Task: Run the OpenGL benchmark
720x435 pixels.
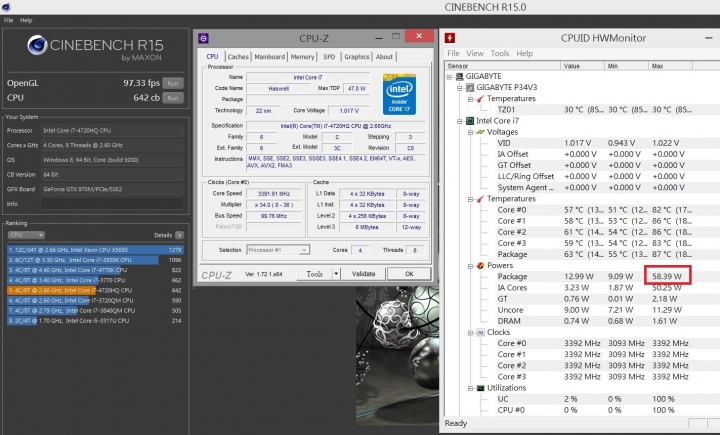Action: click(x=173, y=83)
